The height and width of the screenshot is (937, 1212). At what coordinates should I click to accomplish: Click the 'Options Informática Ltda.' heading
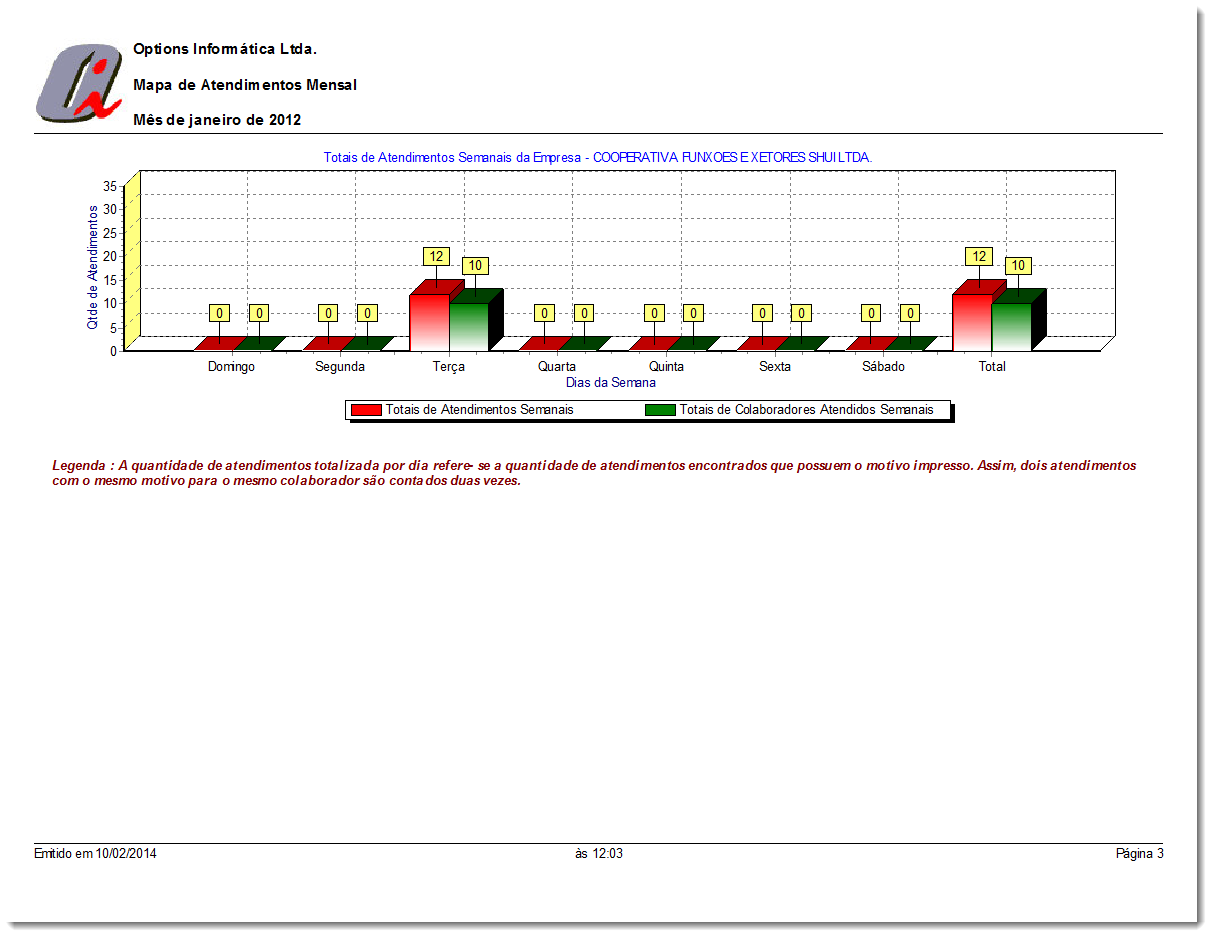[x=225, y=49]
